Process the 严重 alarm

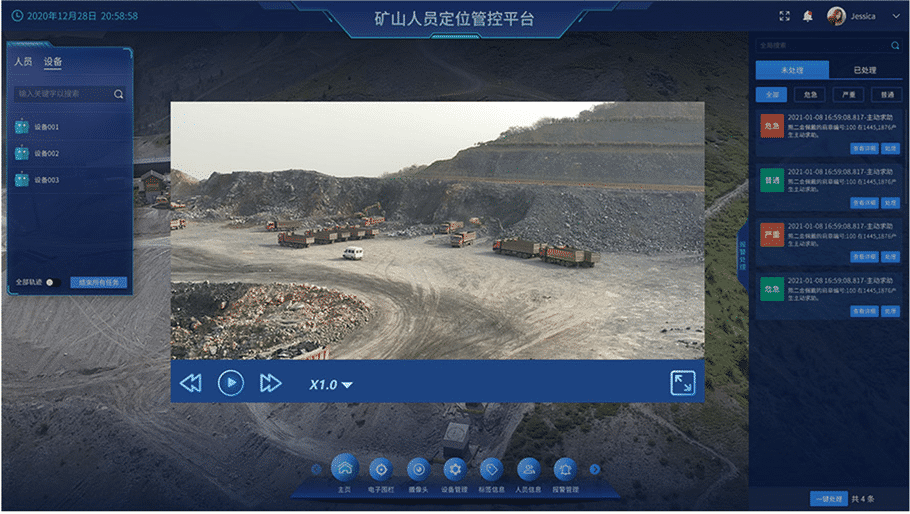891,256
